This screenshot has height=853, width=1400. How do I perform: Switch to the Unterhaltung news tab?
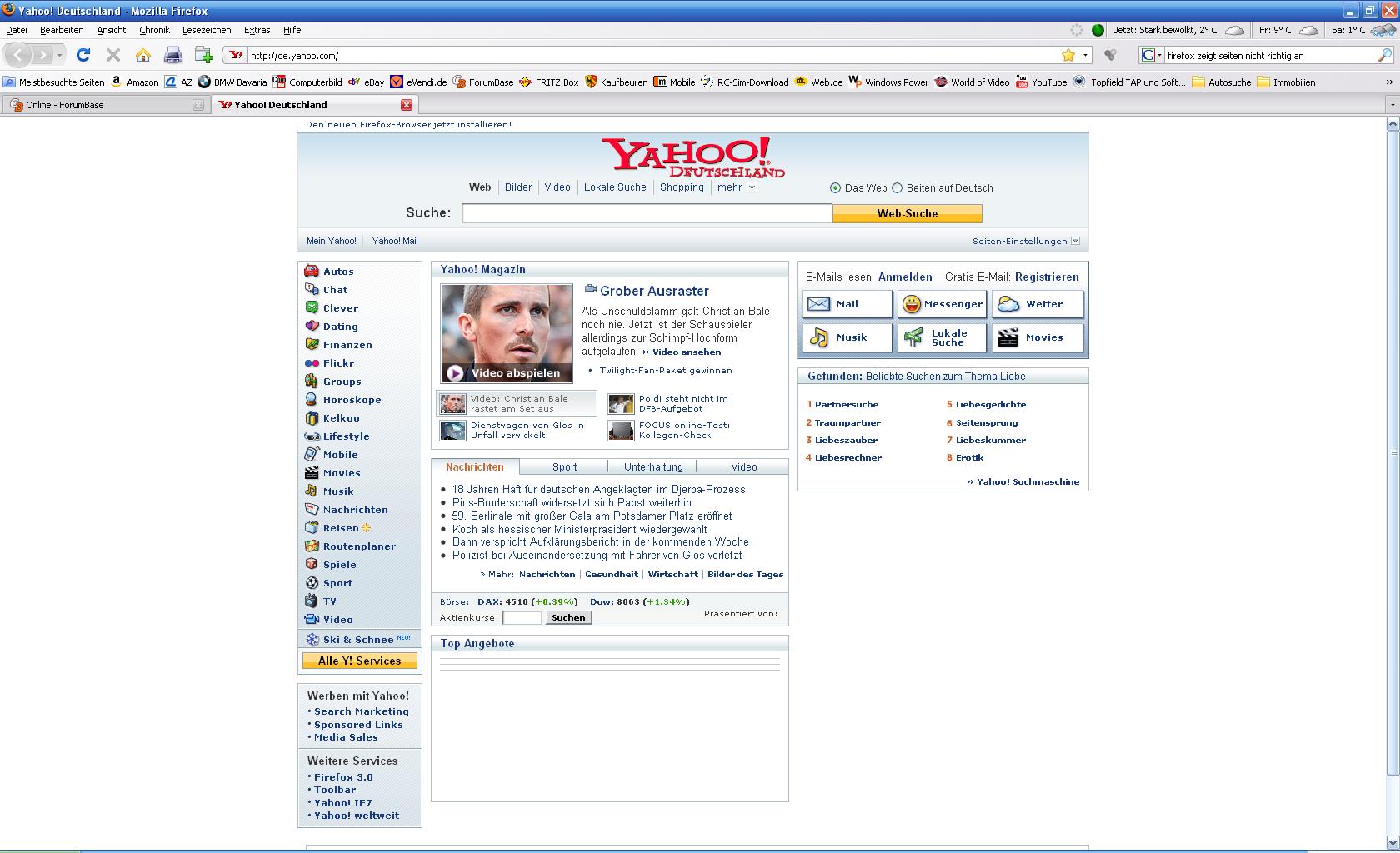click(x=653, y=467)
